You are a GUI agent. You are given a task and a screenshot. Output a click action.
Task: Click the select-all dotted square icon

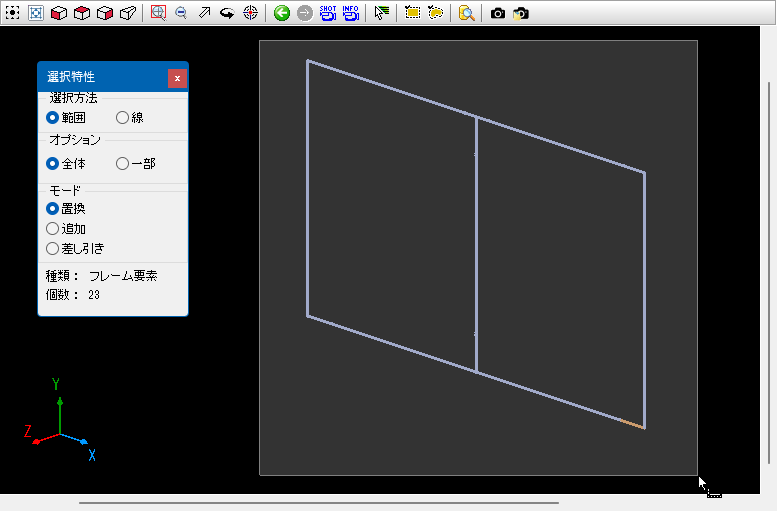point(12,13)
